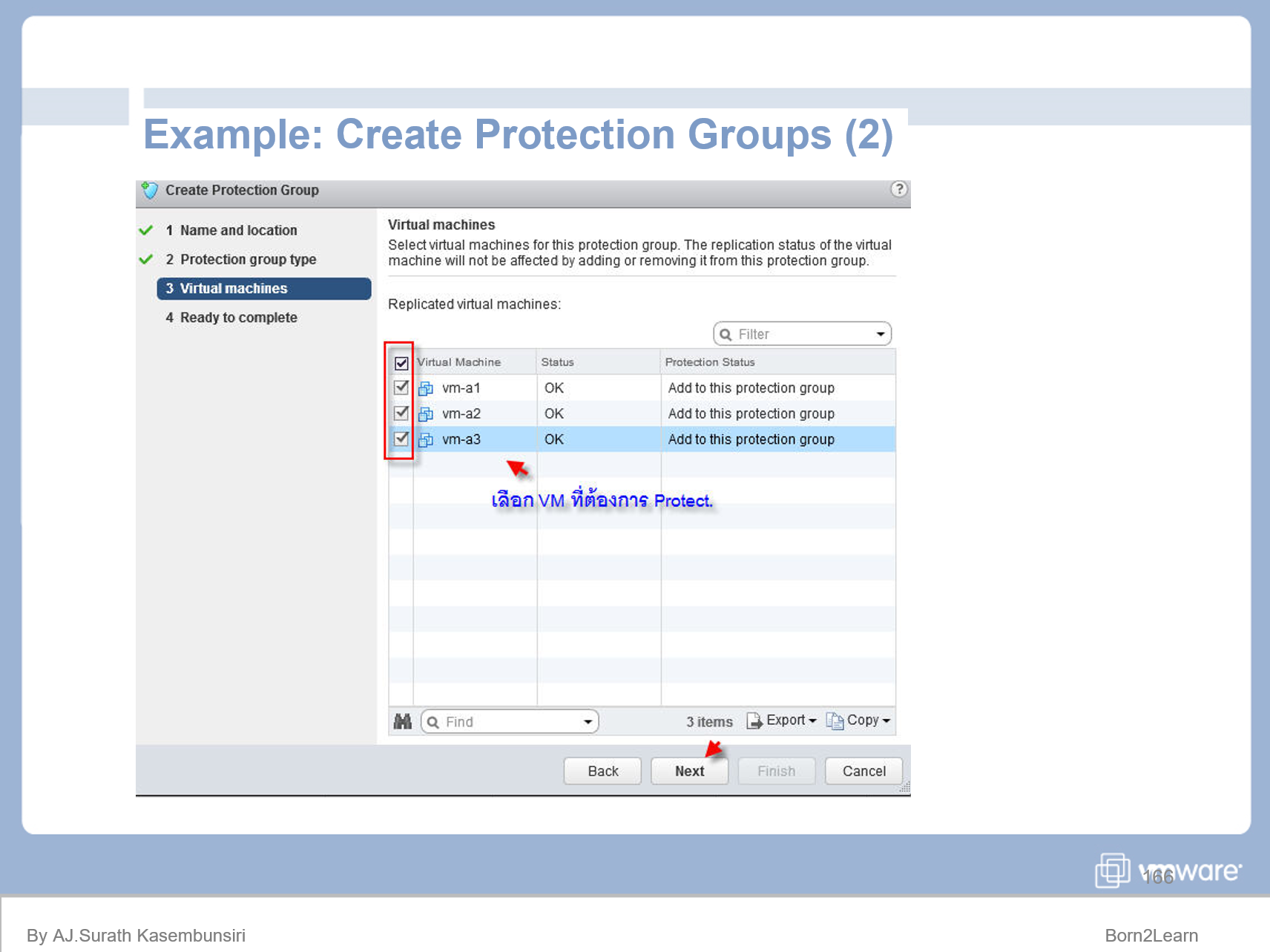Click the Export icon above the Export label
The width and height of the screenshot is (1270, 952).
coord(755,720)
